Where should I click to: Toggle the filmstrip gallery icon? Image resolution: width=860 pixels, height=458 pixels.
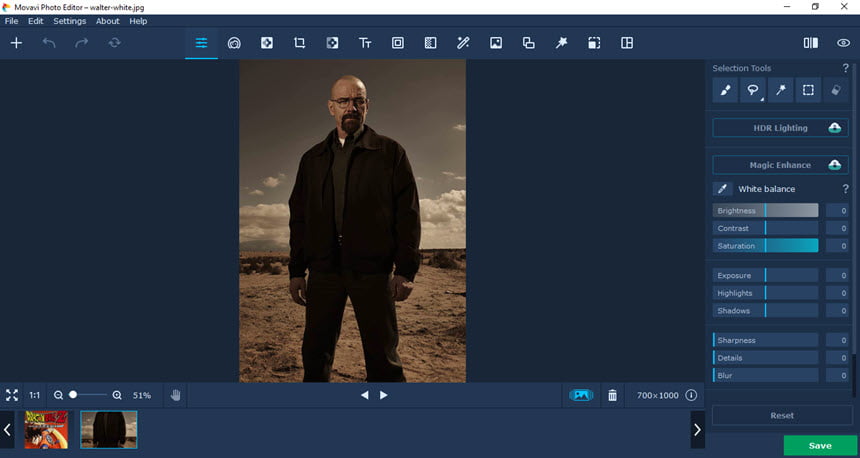click(x=581, y=395)
